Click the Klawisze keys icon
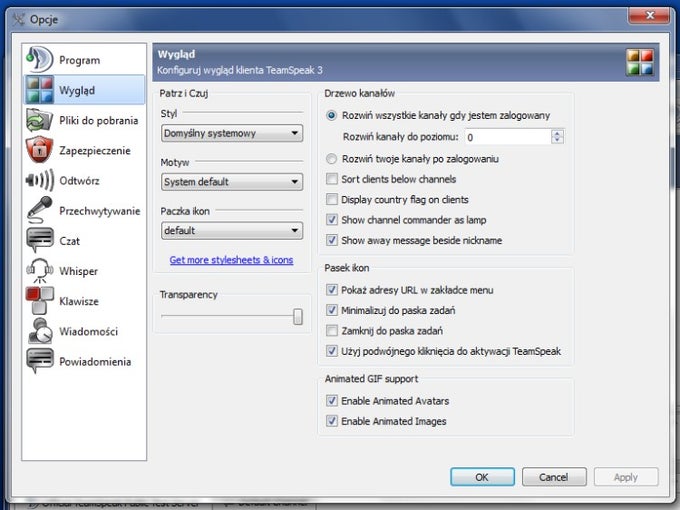Image resolution: width=680 pixels, height=510 pixels. tap(39, 301)
